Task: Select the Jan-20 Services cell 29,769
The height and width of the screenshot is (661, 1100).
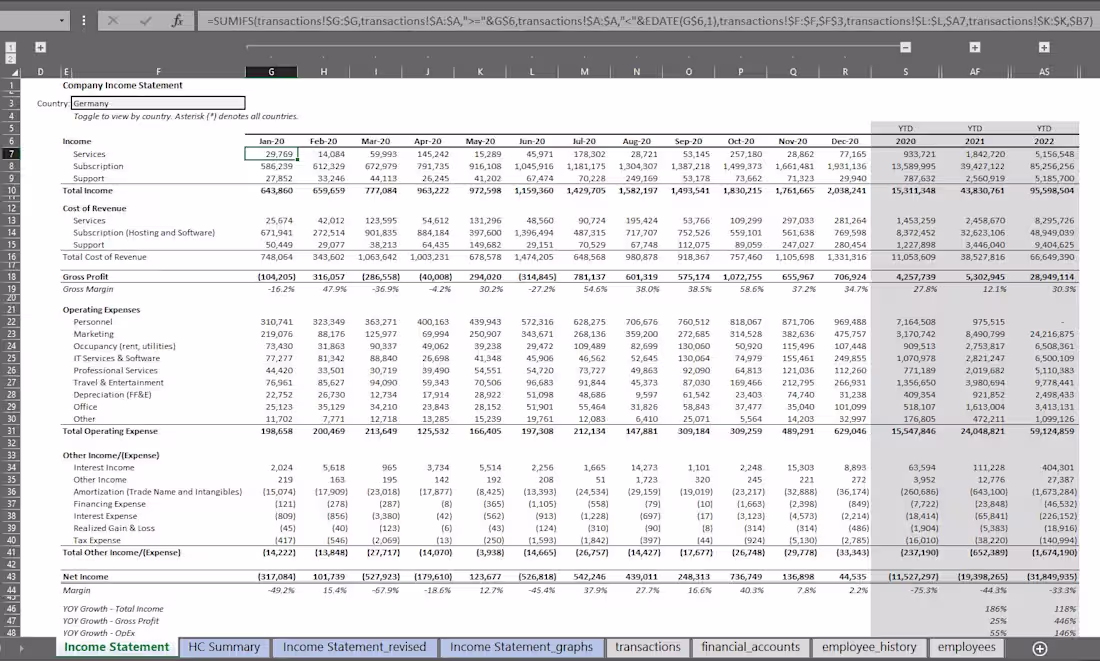Action: click(271, 154)
